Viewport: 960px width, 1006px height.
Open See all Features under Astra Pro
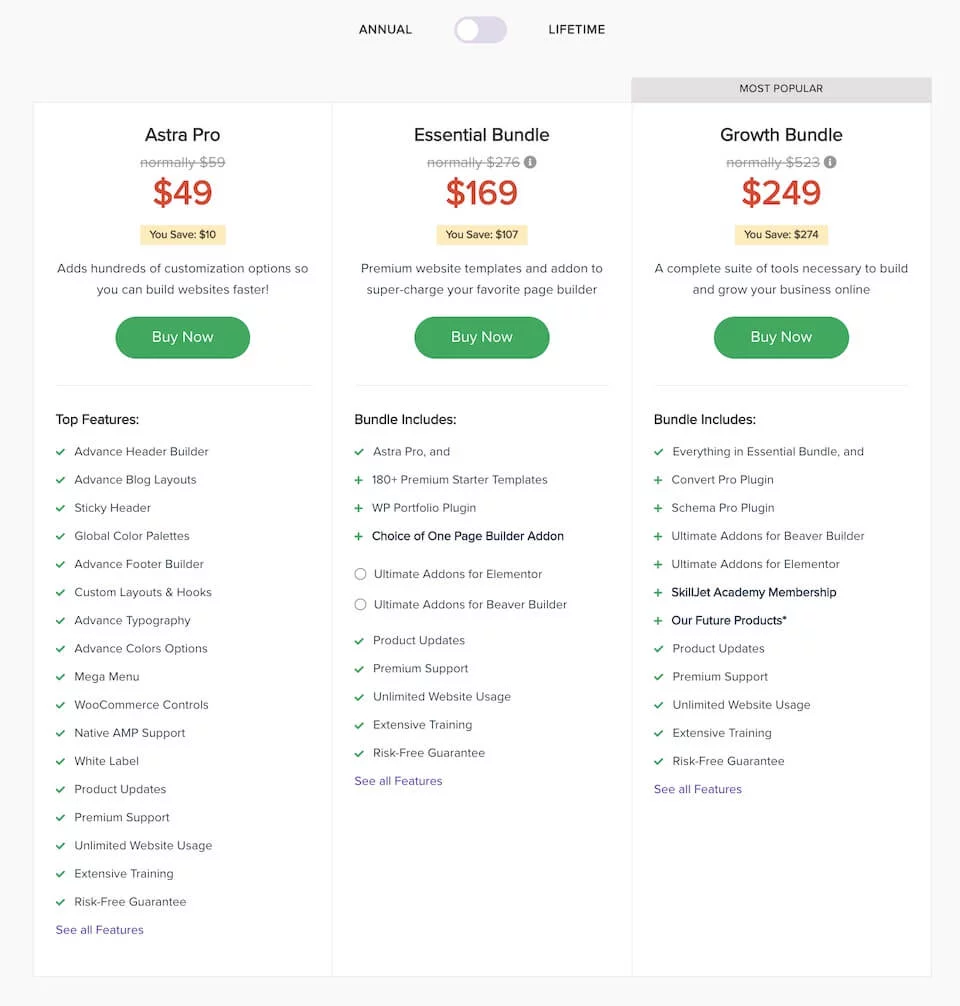click(99, 929)
